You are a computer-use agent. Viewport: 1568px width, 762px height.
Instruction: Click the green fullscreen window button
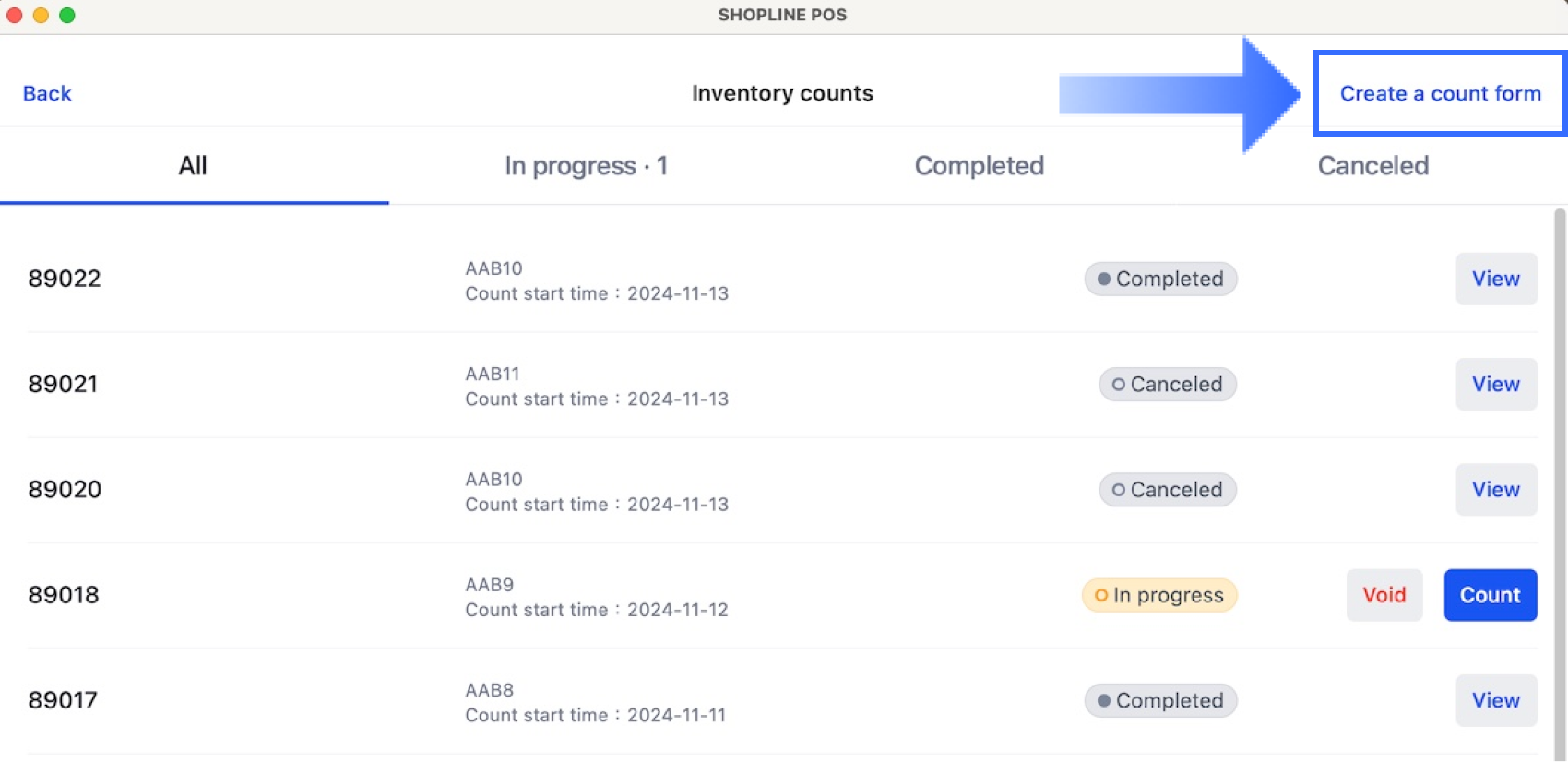tap(67, 15)
